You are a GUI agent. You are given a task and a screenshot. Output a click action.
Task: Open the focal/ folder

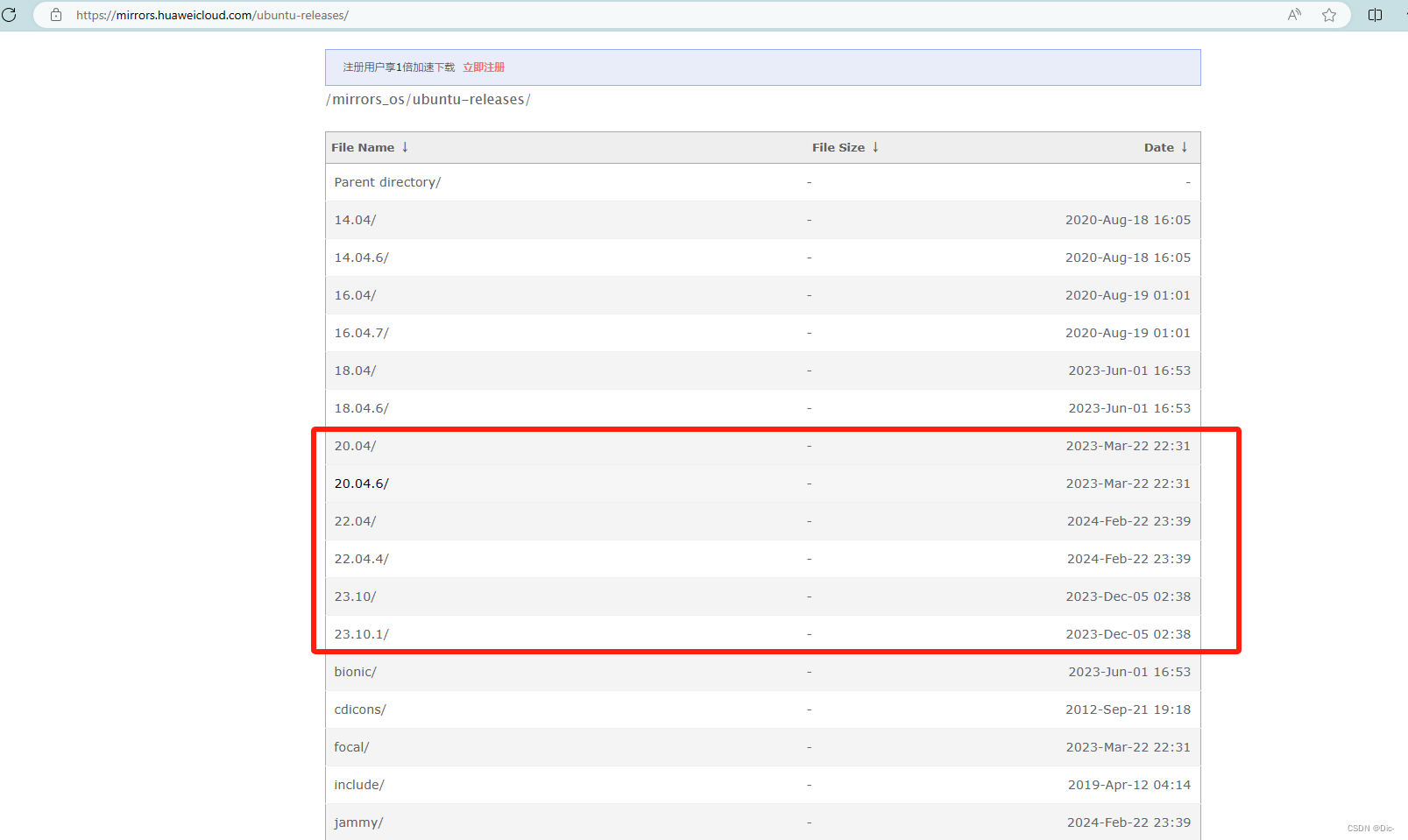point(351,747)
